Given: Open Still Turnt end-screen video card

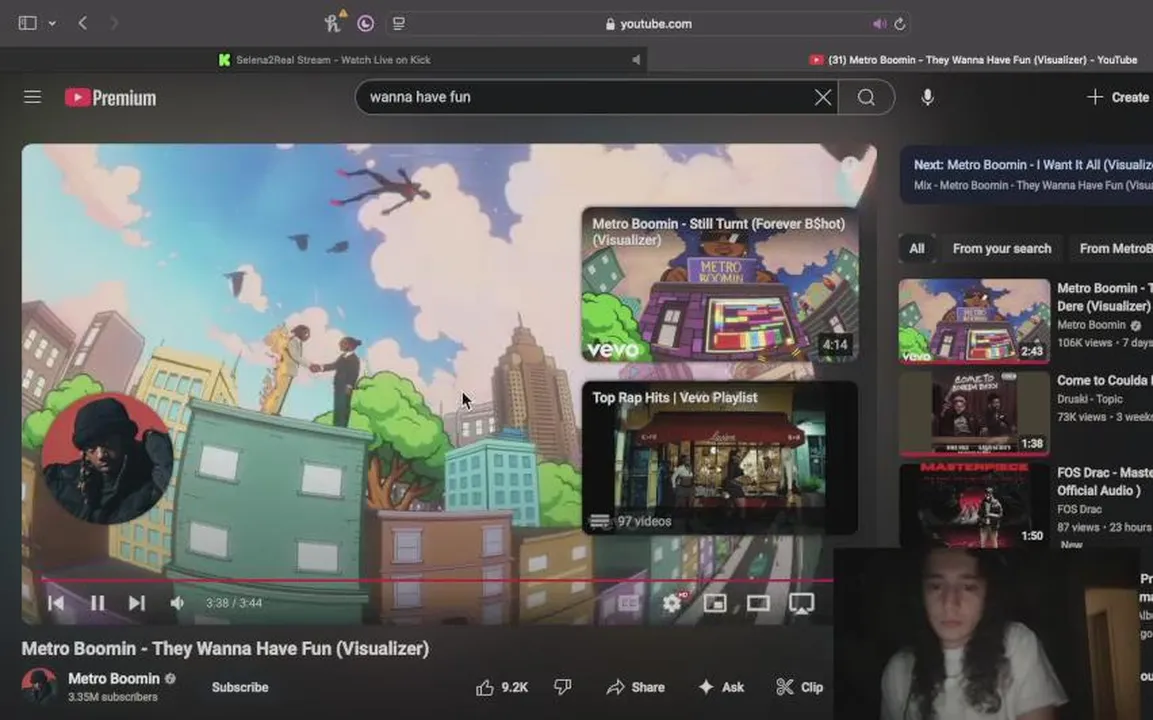Looking at the screenshot, I should tap(720, 285).
